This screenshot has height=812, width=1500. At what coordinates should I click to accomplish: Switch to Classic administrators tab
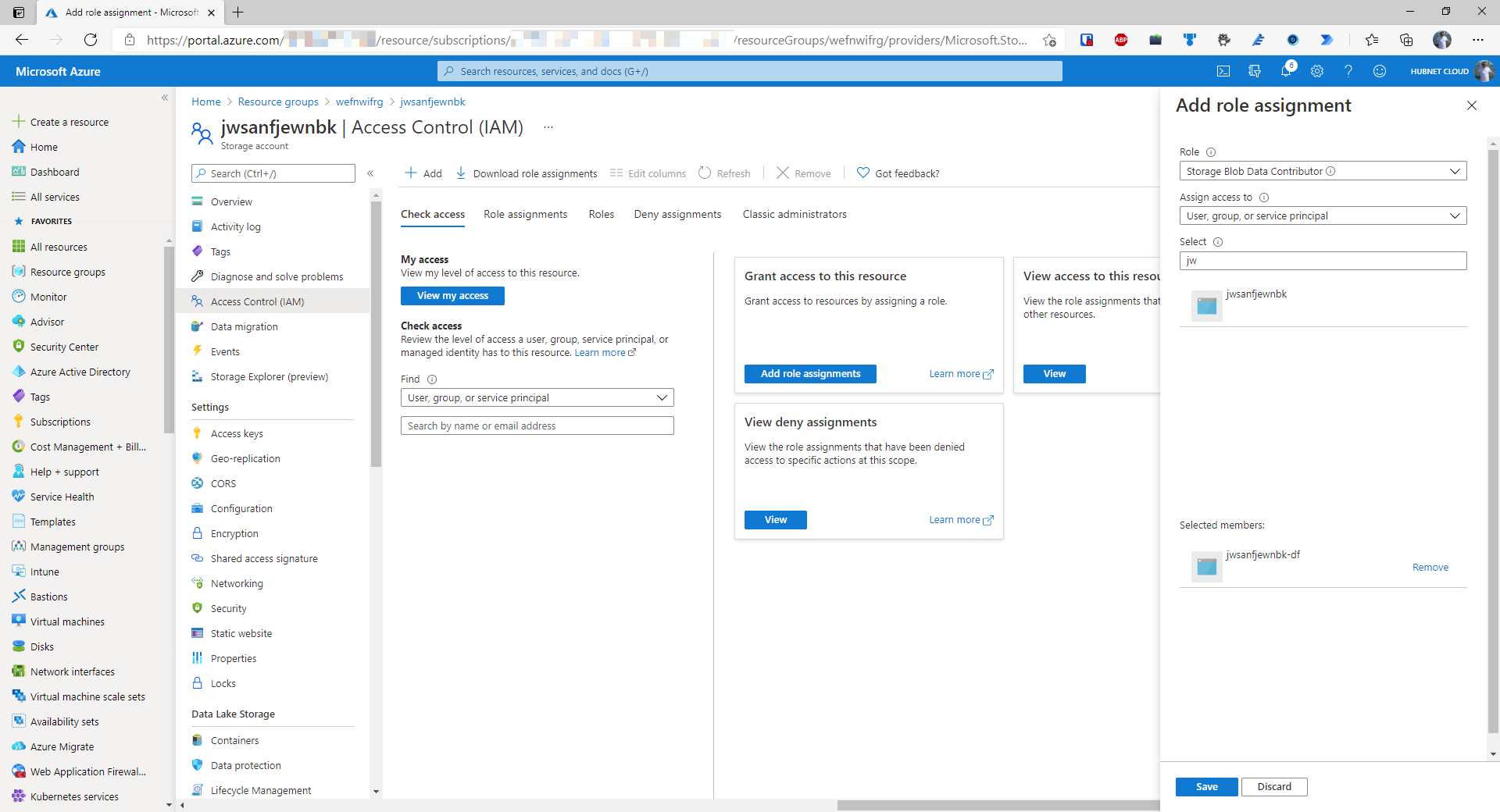coord(795,214)
